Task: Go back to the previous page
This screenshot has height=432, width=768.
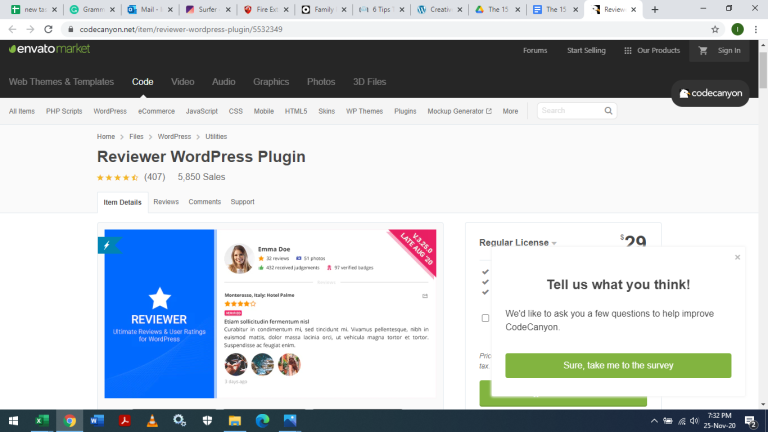Action: coord(12,29)
